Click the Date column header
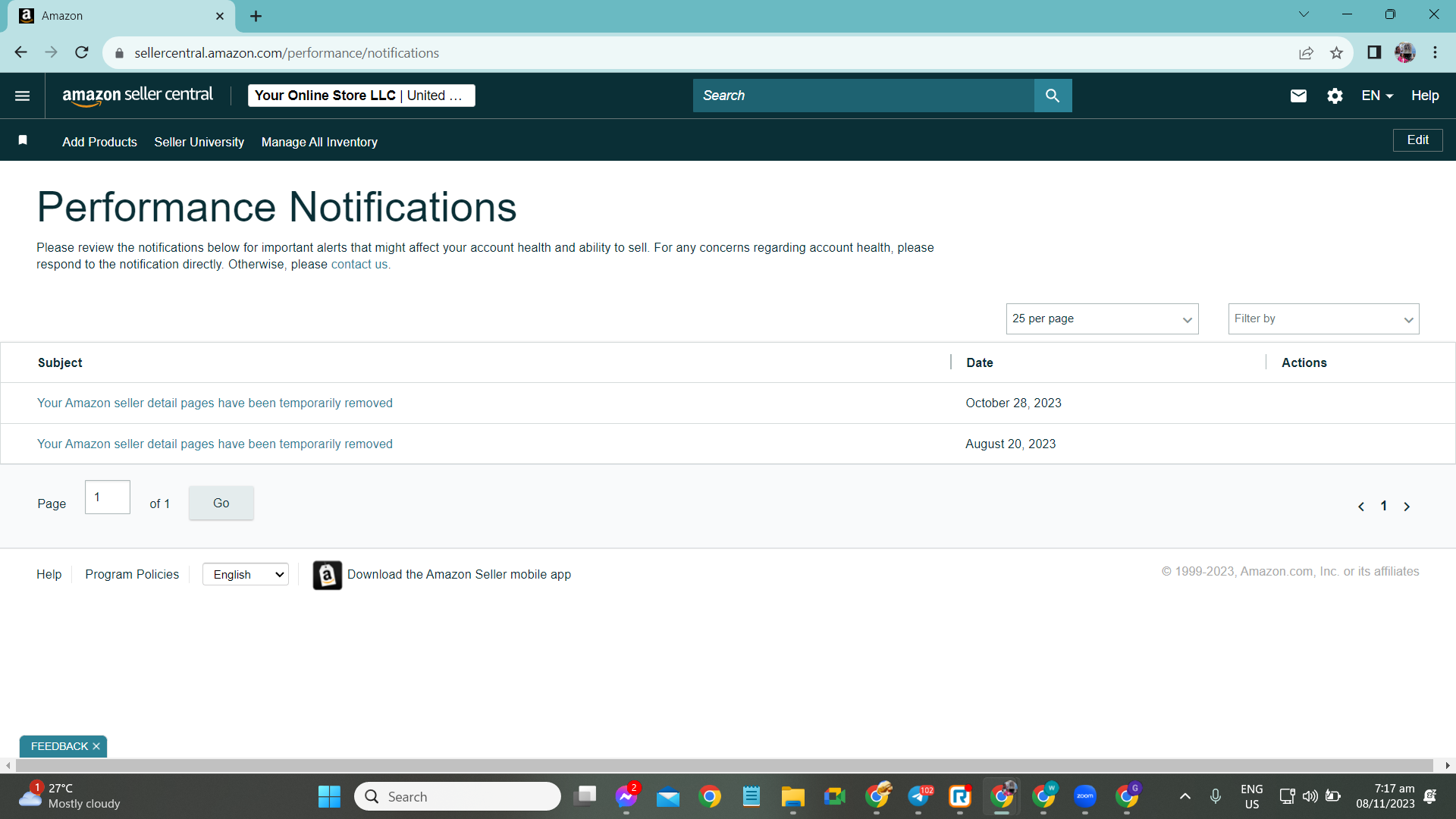Image resolution: width=1456 pixels, height=819 pixels. point(980,363)
